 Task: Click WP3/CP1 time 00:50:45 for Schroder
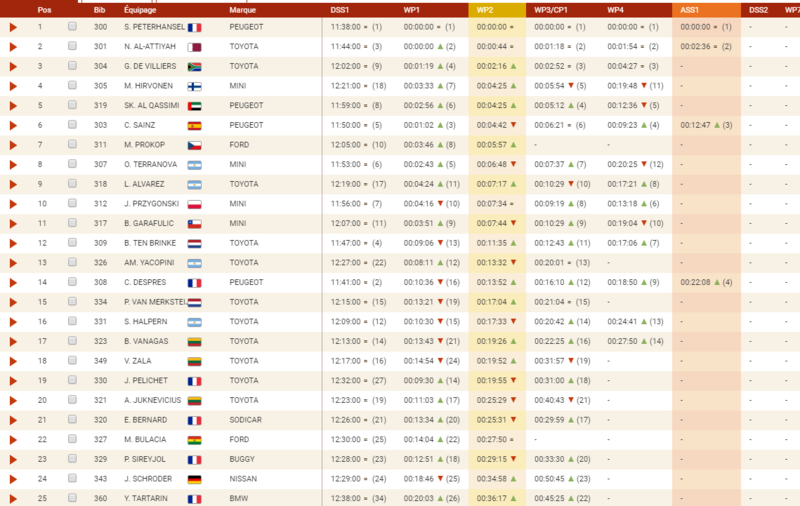coord(549,479)
